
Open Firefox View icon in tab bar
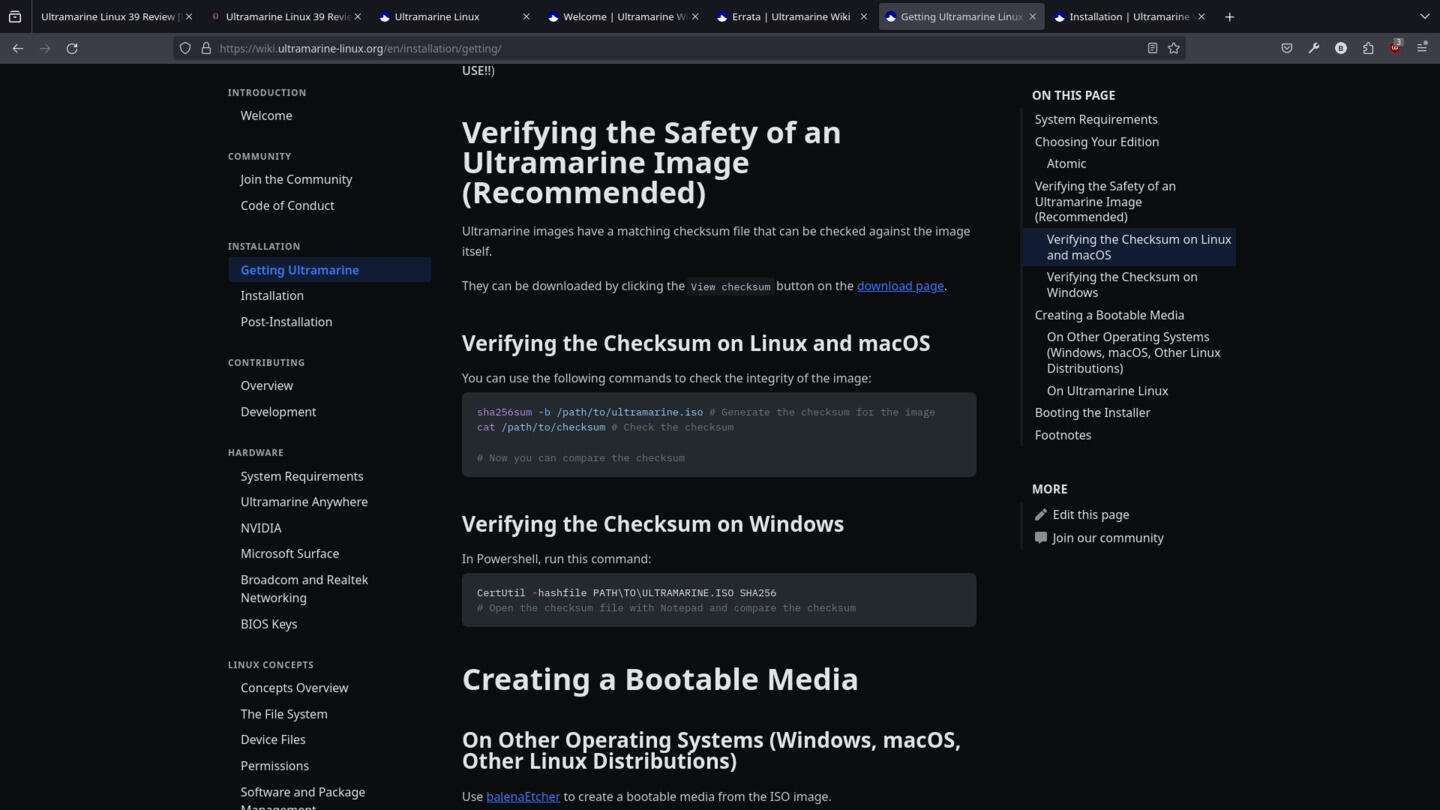pyautogui.click(x=15, y=17)
